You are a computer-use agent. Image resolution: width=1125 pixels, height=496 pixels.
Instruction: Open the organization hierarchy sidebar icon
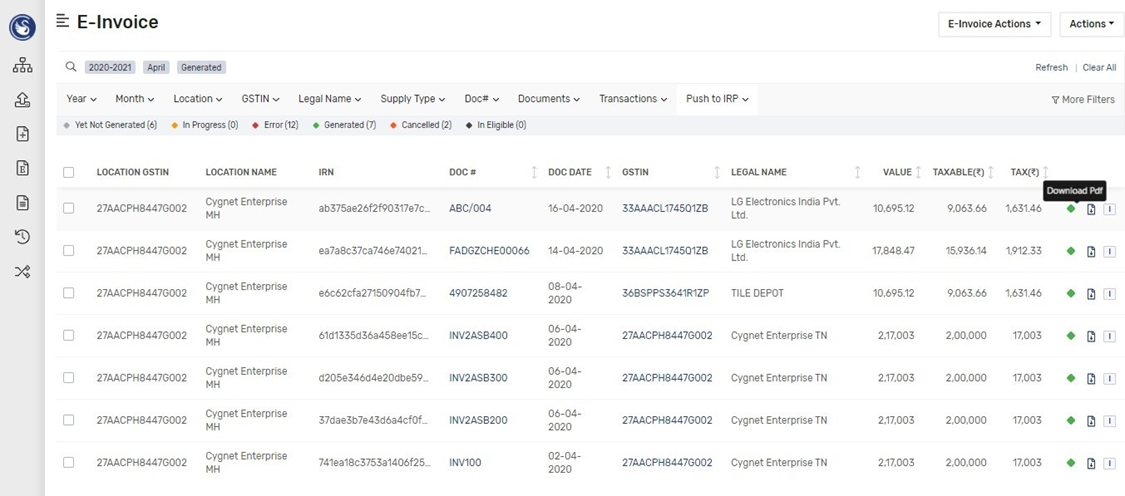pyautogui.click(x=22, y=66)
